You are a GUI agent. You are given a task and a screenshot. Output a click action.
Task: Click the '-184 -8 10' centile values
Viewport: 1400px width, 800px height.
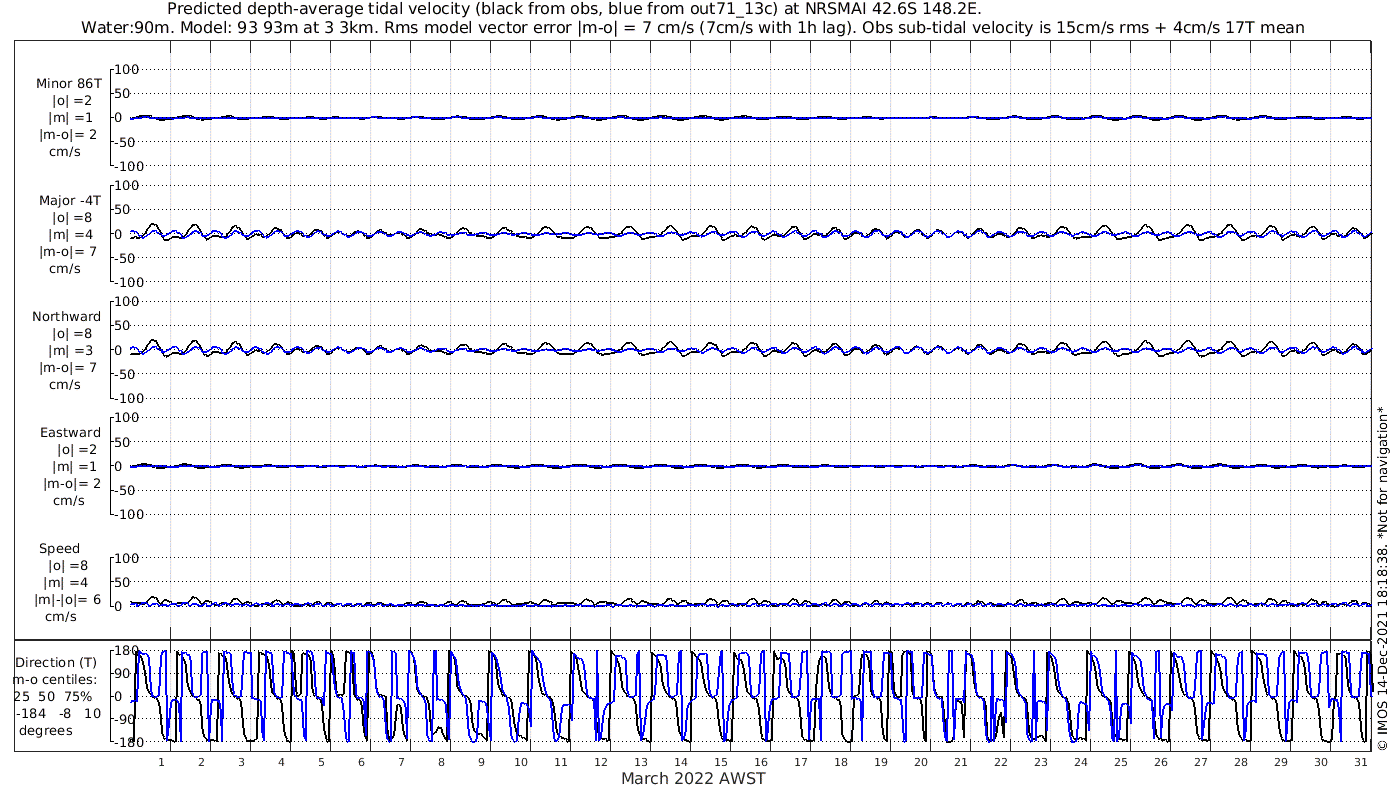point(58,713)
